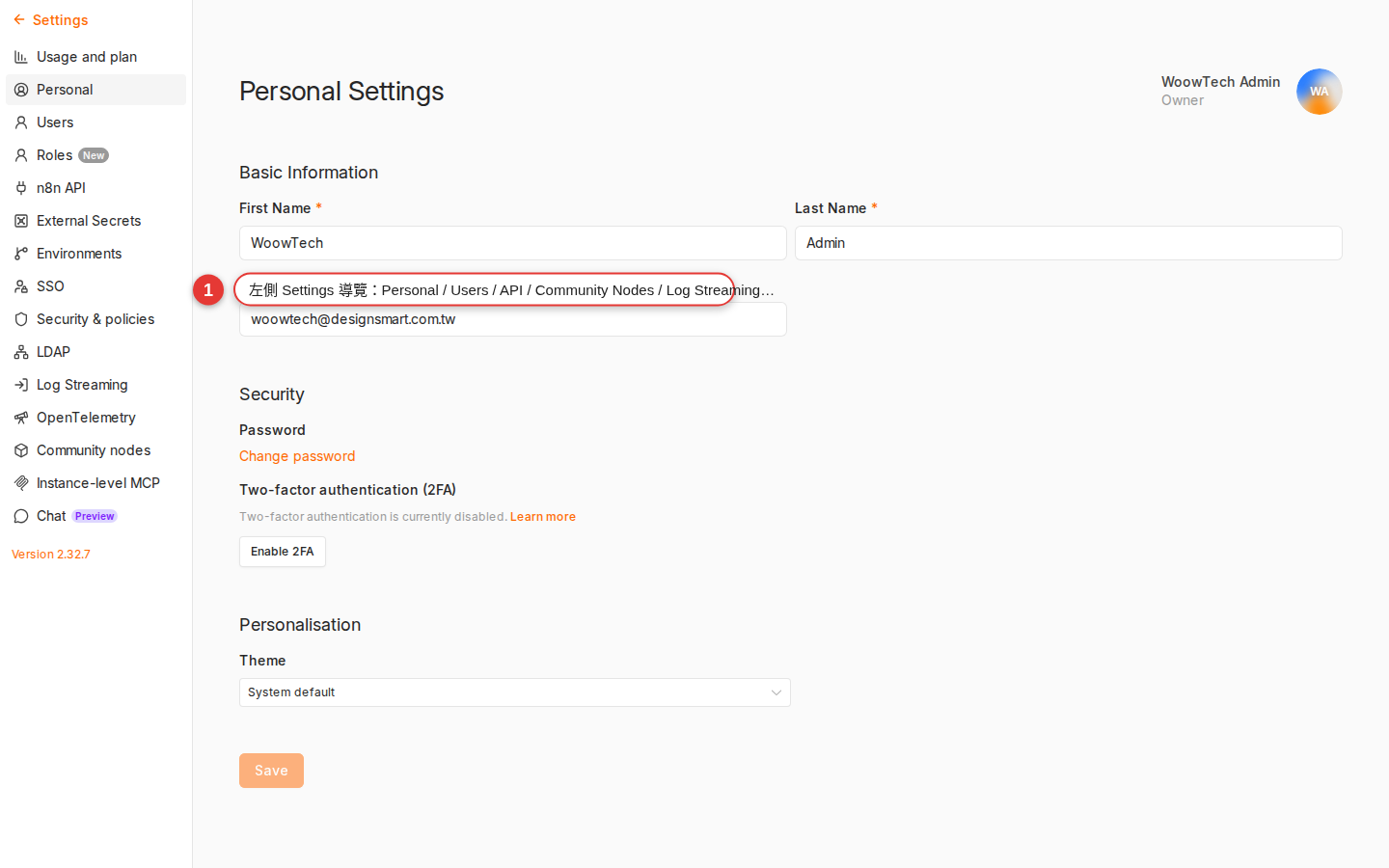Click the Enable 2FA button
Image resolution: width=1389 pixels, height=868 pixels.
click(x=283, y=552)
